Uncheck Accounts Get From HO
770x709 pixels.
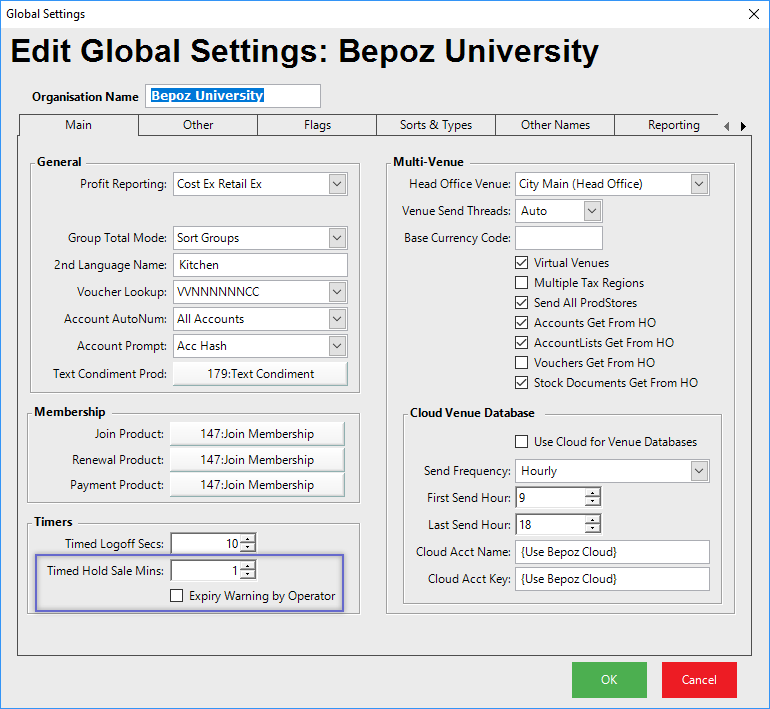point(522,323)
